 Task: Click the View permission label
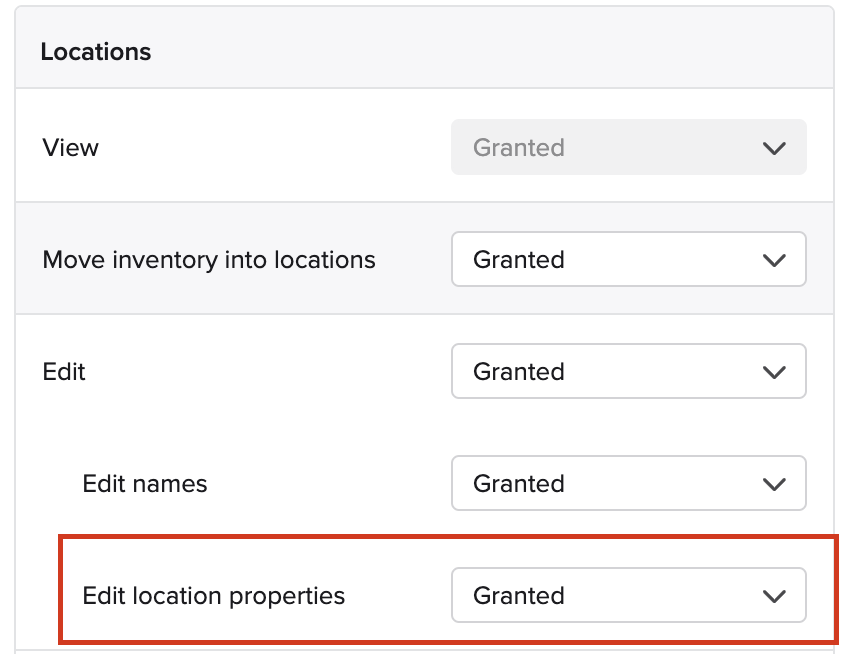pos(71,148)
